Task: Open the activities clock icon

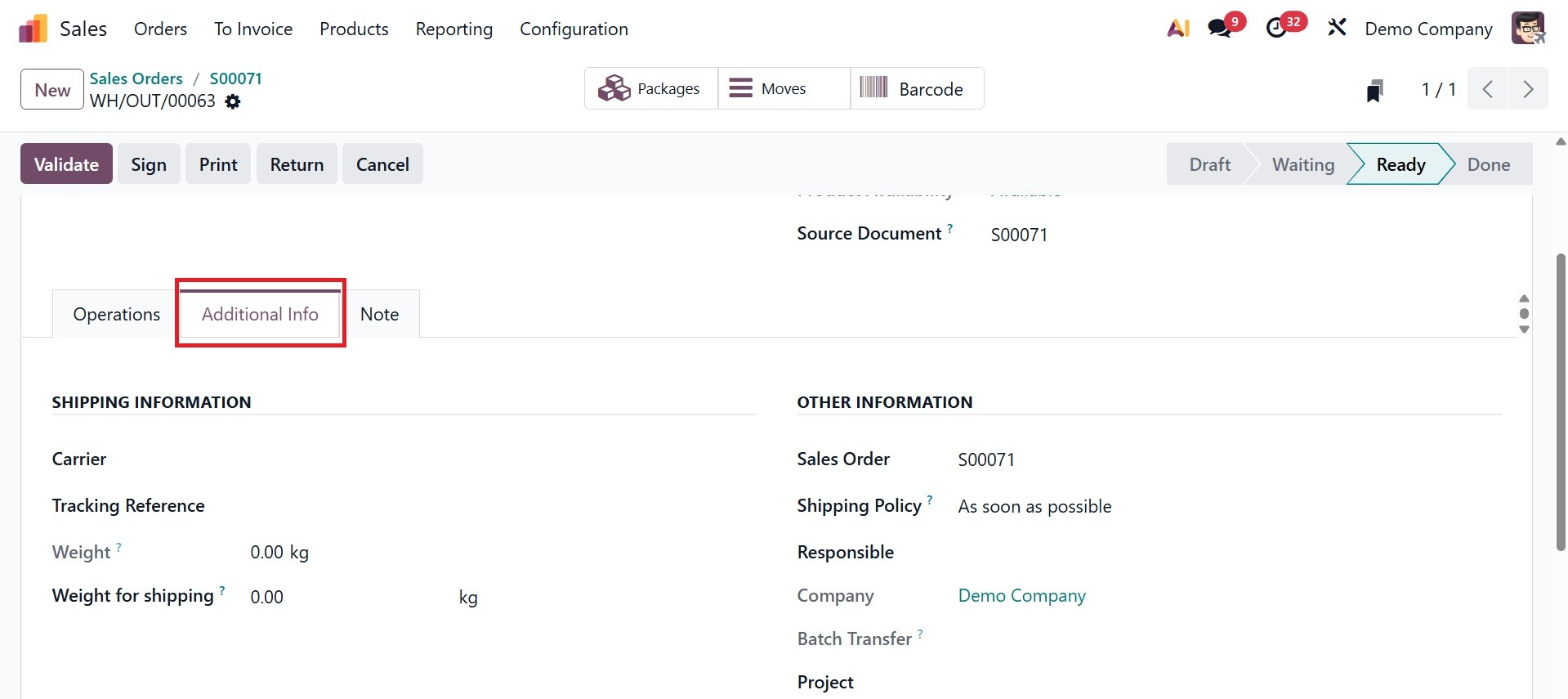Action: 1276,29
